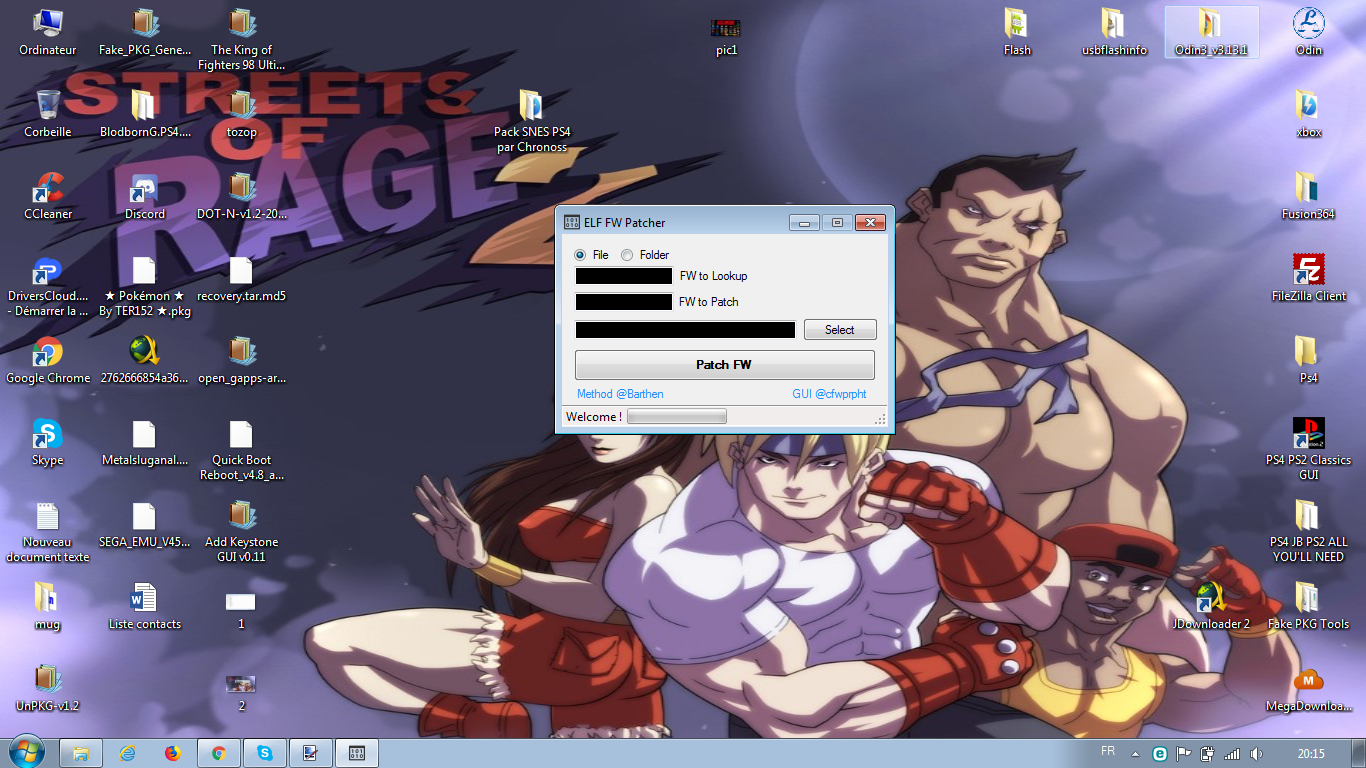Viewport: 1366px width, 768px height.
Task: Open the BlodbornG.PS4 folder icon
Action: coord(144,113)
